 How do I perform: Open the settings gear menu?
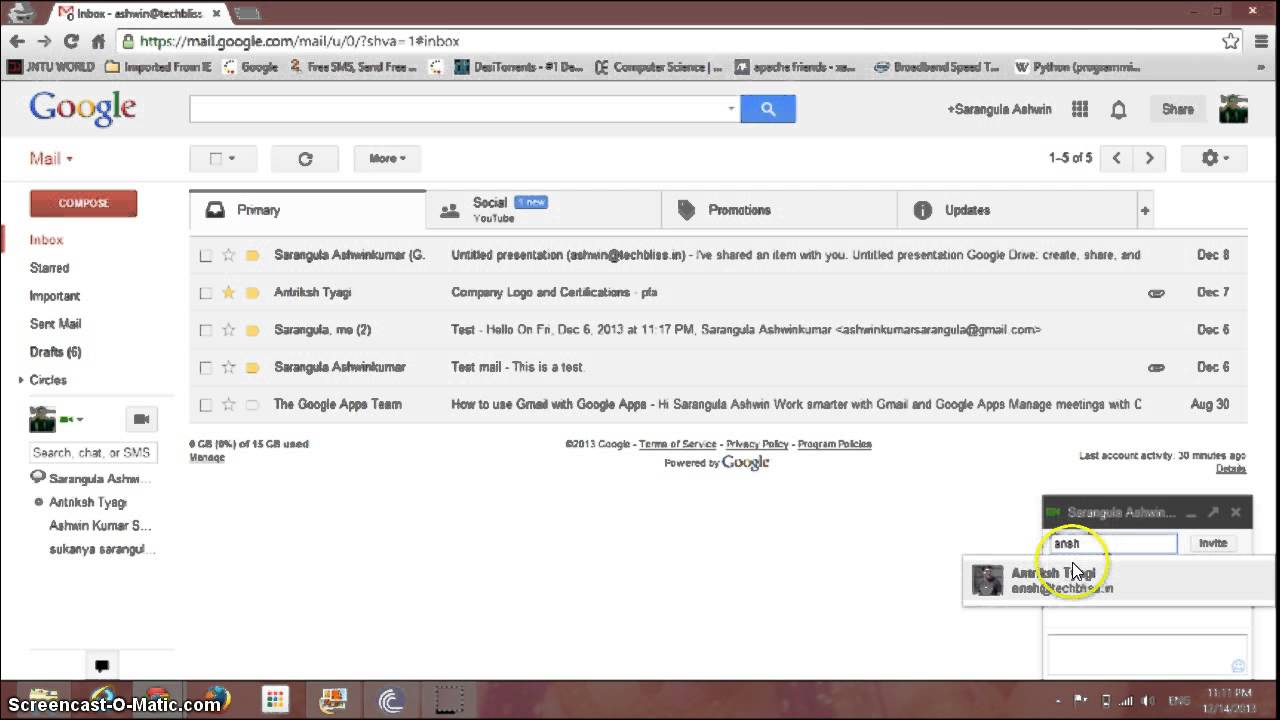1214,158
